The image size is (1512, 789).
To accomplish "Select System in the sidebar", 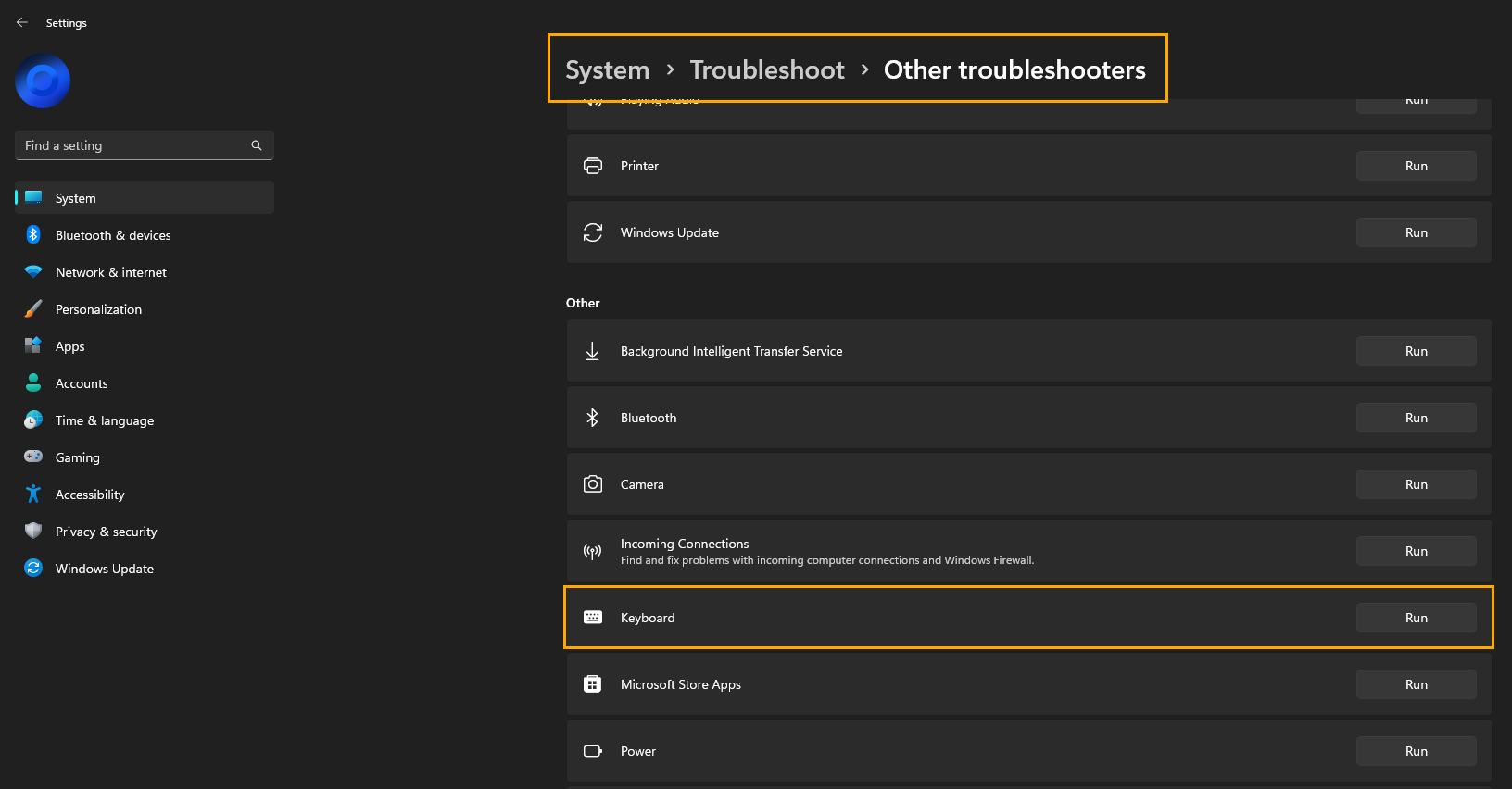I will click(145, 198).
